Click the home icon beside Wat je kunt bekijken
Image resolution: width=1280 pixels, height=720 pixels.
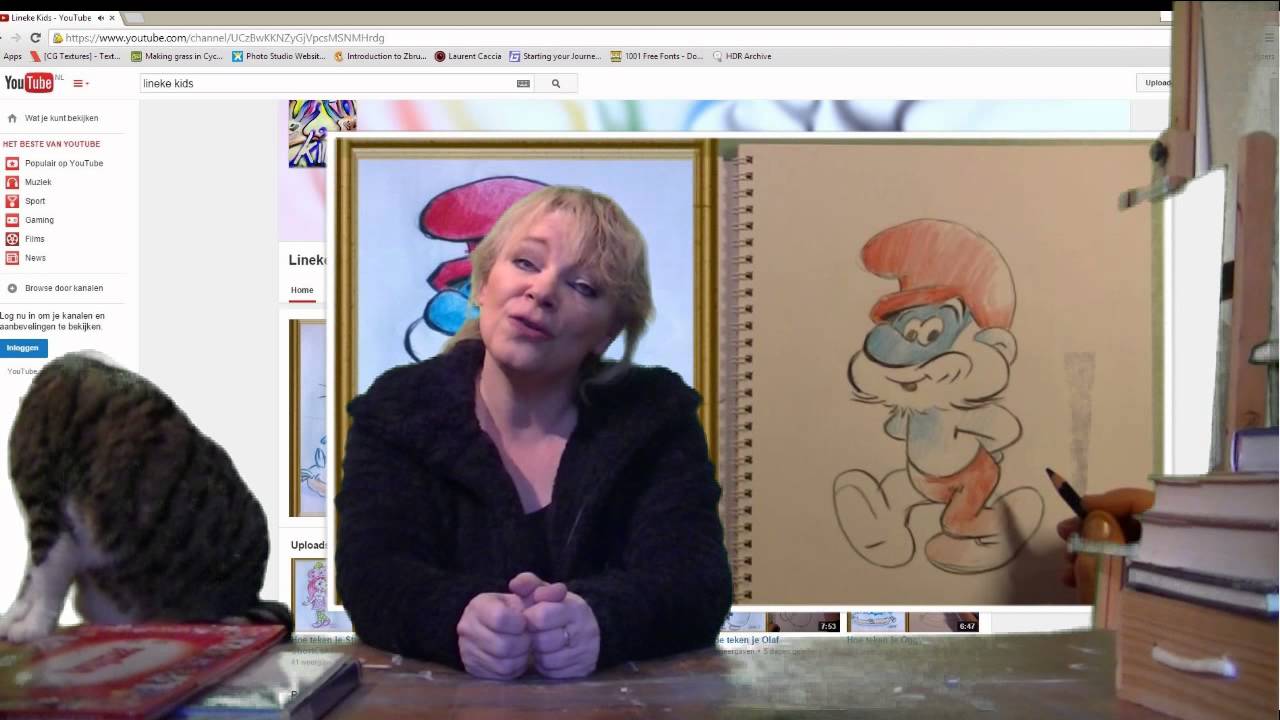[12, 118]
